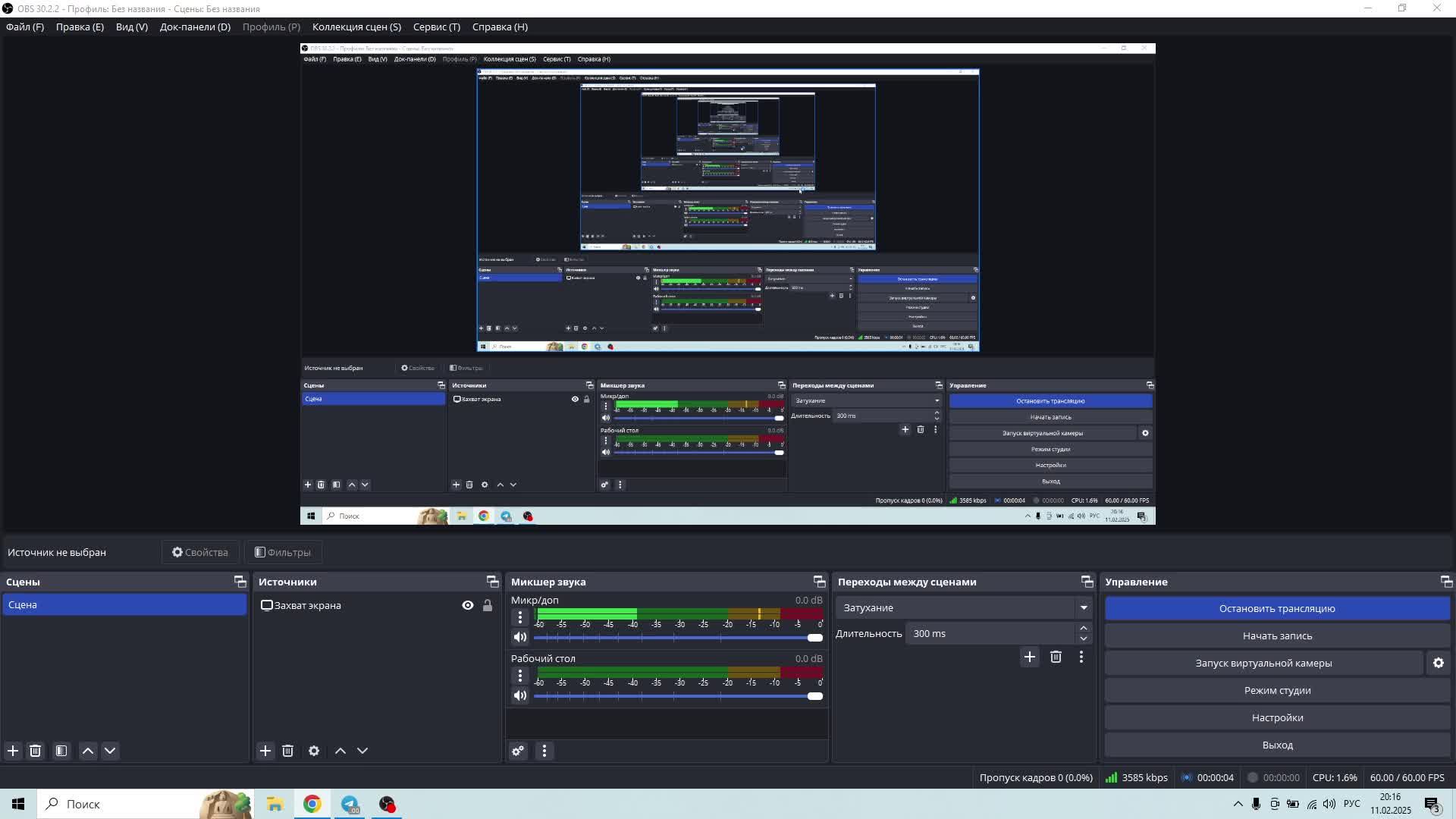The image size is (1456, 819).
Task: Click the Режим студии button
Action: click(1277, 690)
